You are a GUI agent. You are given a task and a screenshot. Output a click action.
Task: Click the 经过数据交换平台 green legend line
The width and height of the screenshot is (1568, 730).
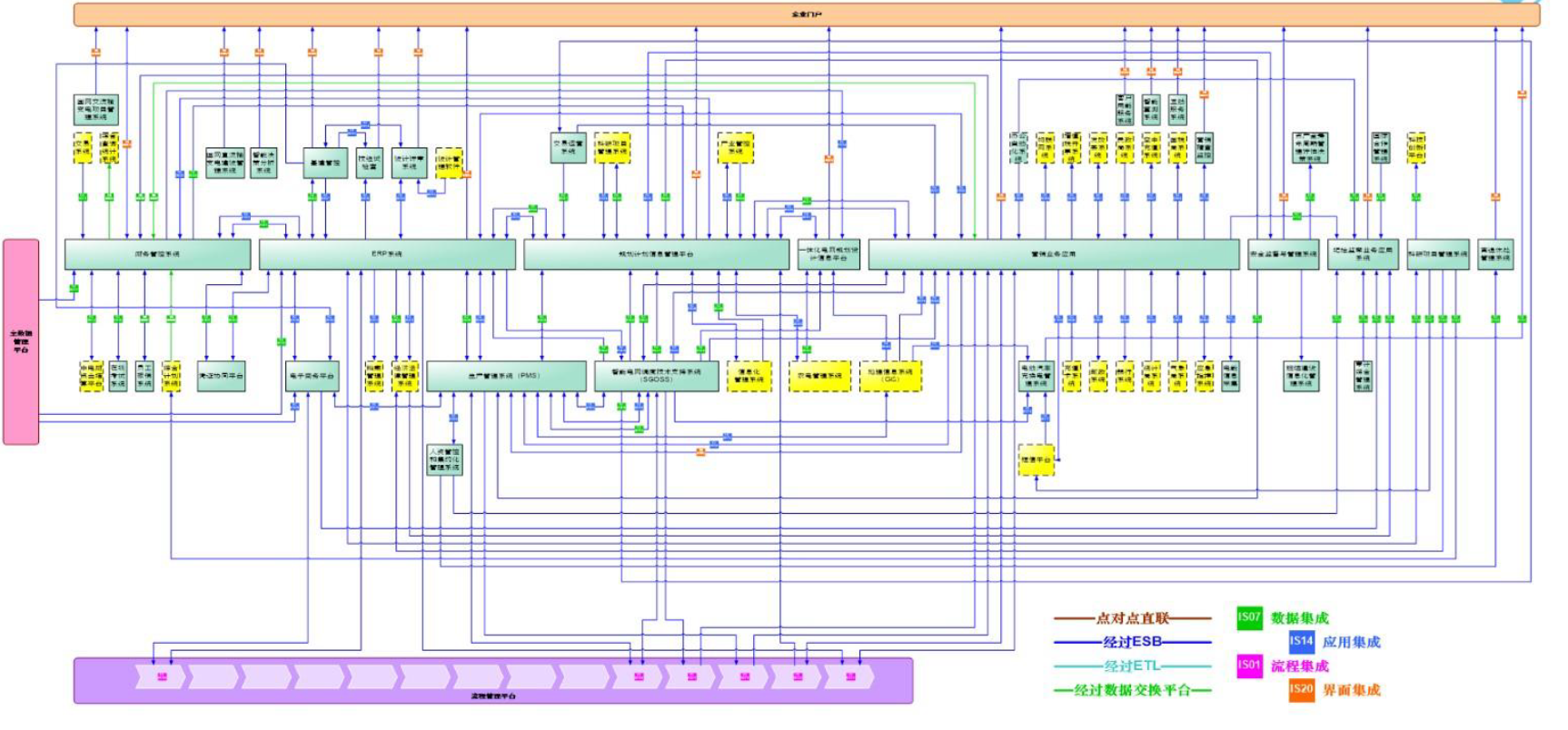pos(1132,690)
